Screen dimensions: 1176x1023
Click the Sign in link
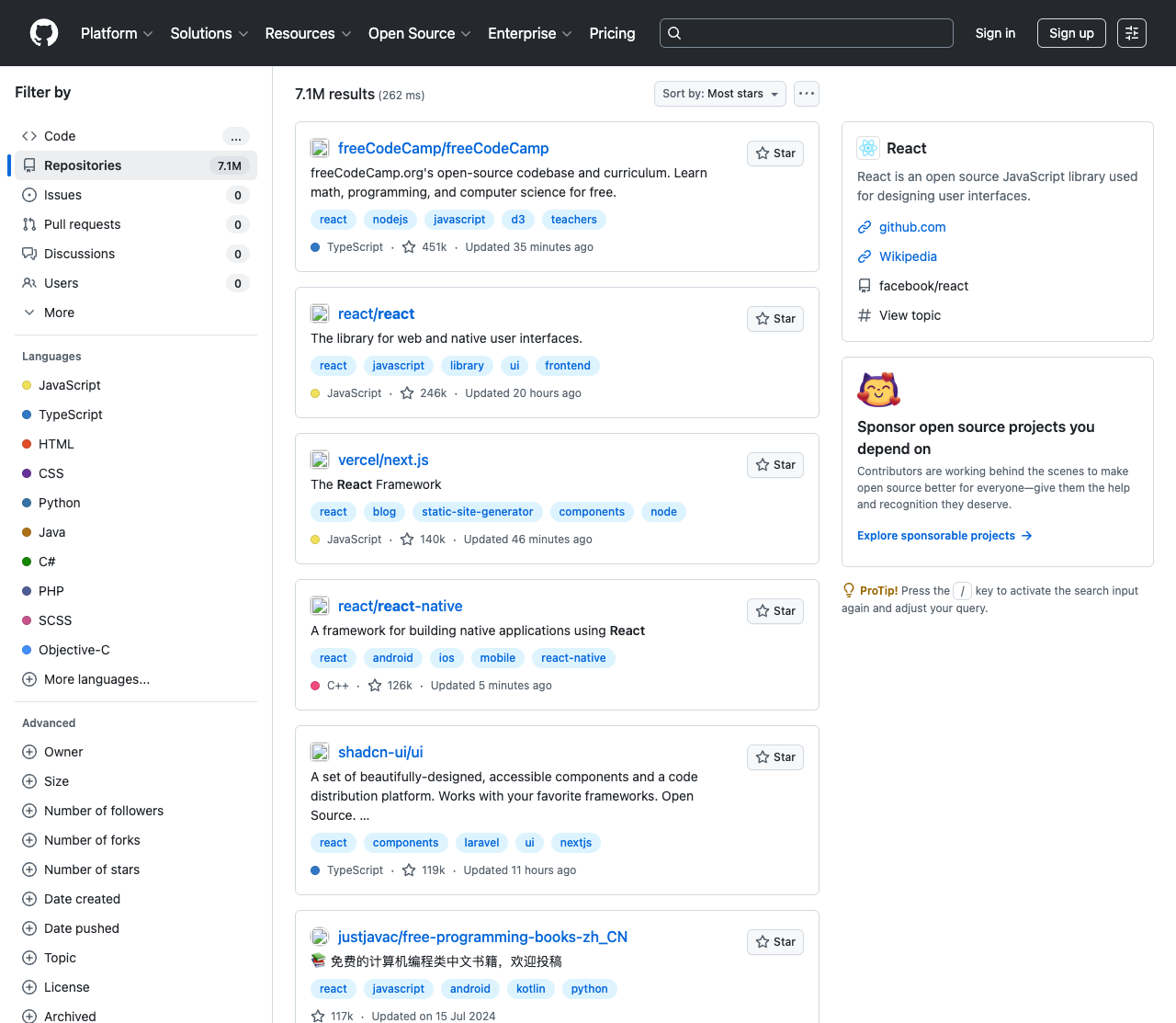(995, 33)
